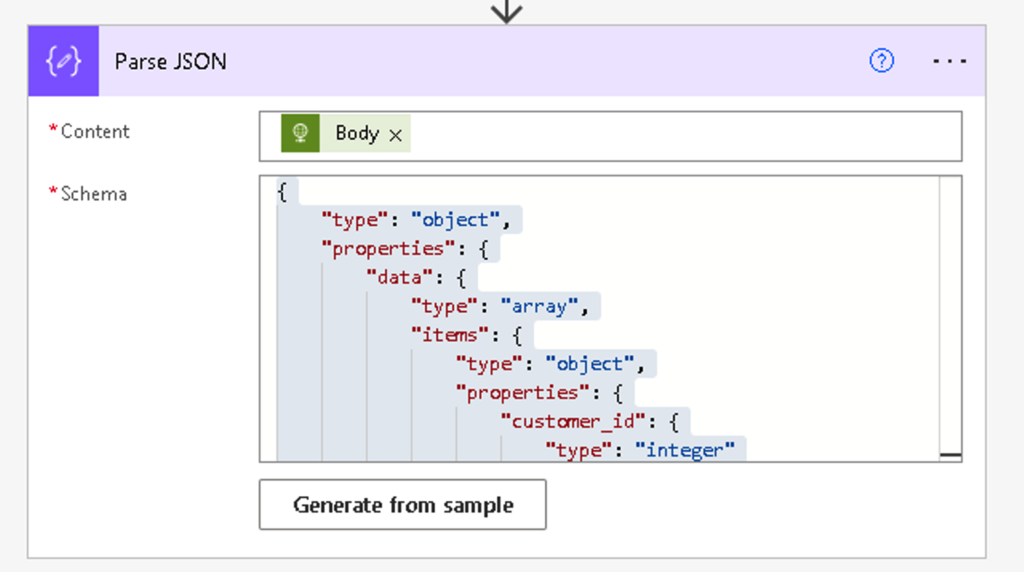The image size is (1024, 572).
Task: Click the Parse JSON title header
Action: pyautogui.click(x=170, y=61)
